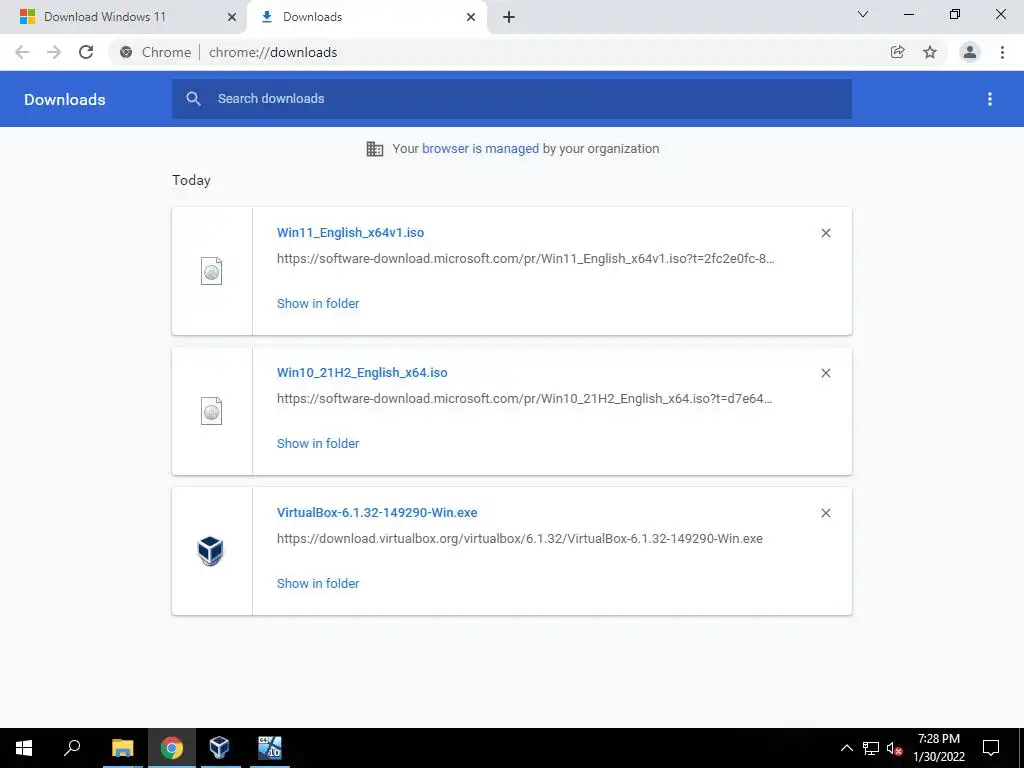Image resolution: width=1024 pixels, height=768 pixels.
Task: Remove Win10_21H2_English_x64.iso from the list
Action: point(826,373)
